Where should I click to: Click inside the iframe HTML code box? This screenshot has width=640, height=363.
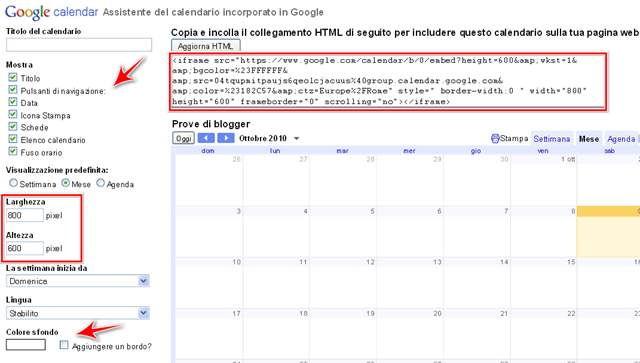(x=388, y=81)
